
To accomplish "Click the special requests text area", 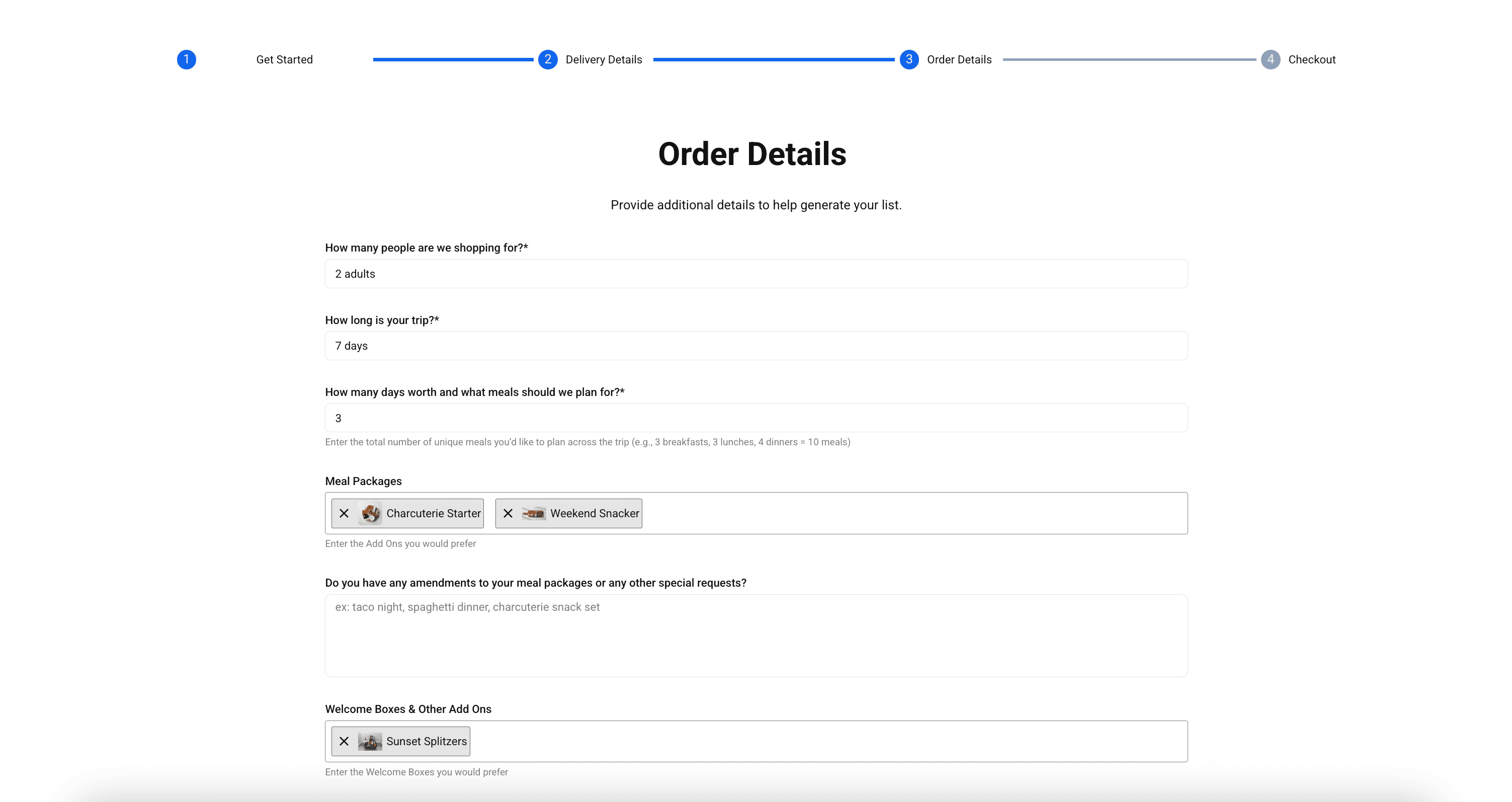I will click(756, 635).
